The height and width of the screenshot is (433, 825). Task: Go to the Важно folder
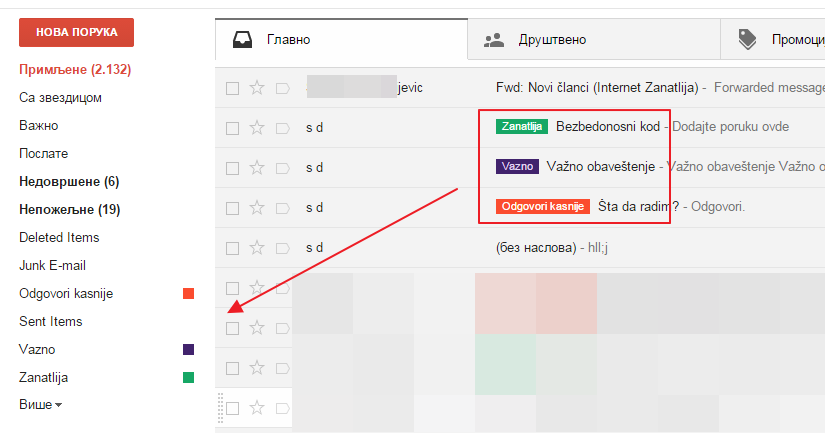click(38, 125)
